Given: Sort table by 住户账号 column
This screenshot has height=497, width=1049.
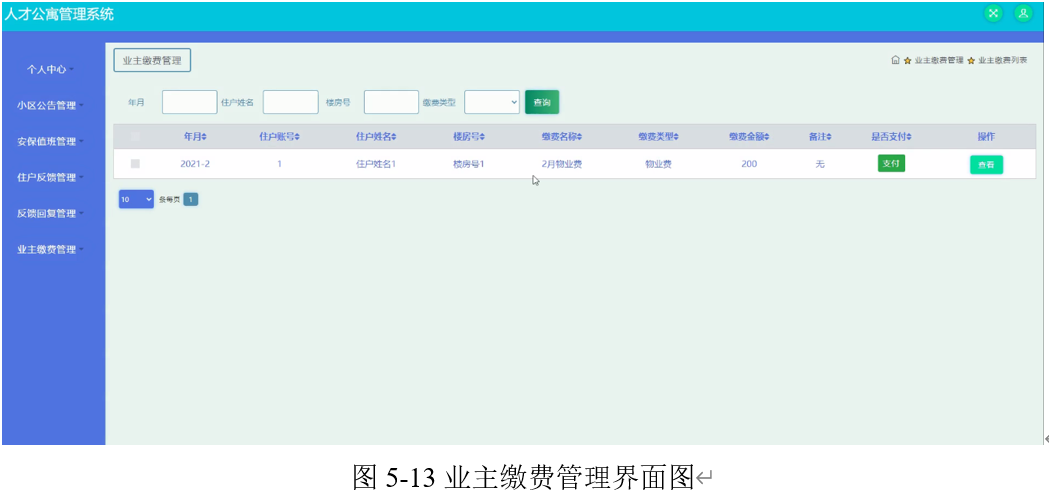Looking at the screenshot, I should (x=279, y=136).
